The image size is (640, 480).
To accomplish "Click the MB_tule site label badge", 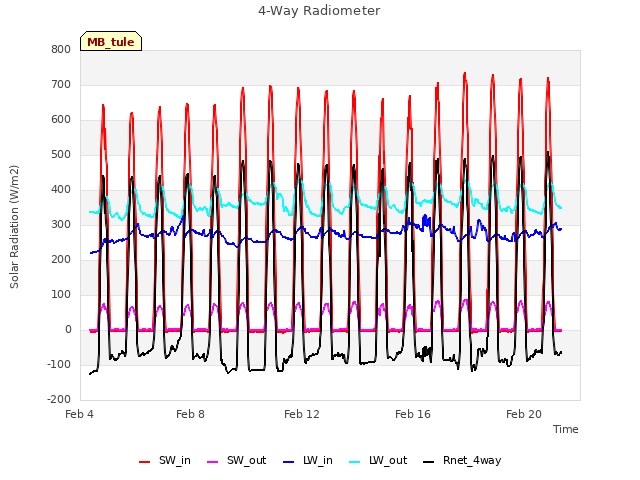I will tap(111, 41).
